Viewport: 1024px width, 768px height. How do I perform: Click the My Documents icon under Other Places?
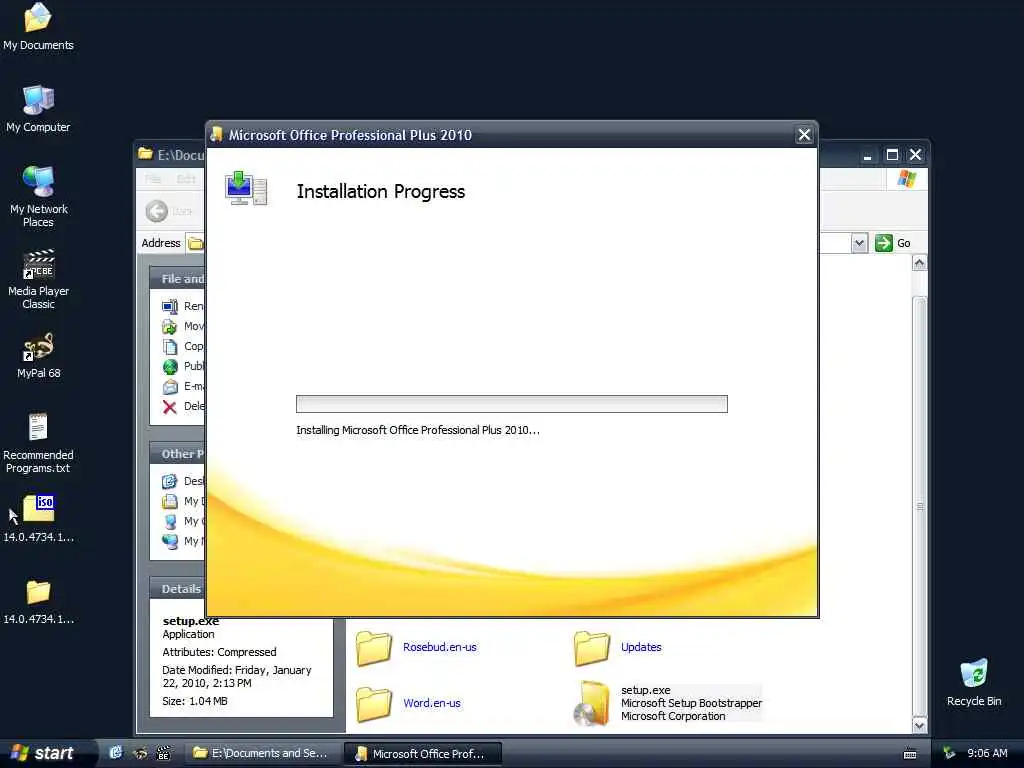point(170,502)
